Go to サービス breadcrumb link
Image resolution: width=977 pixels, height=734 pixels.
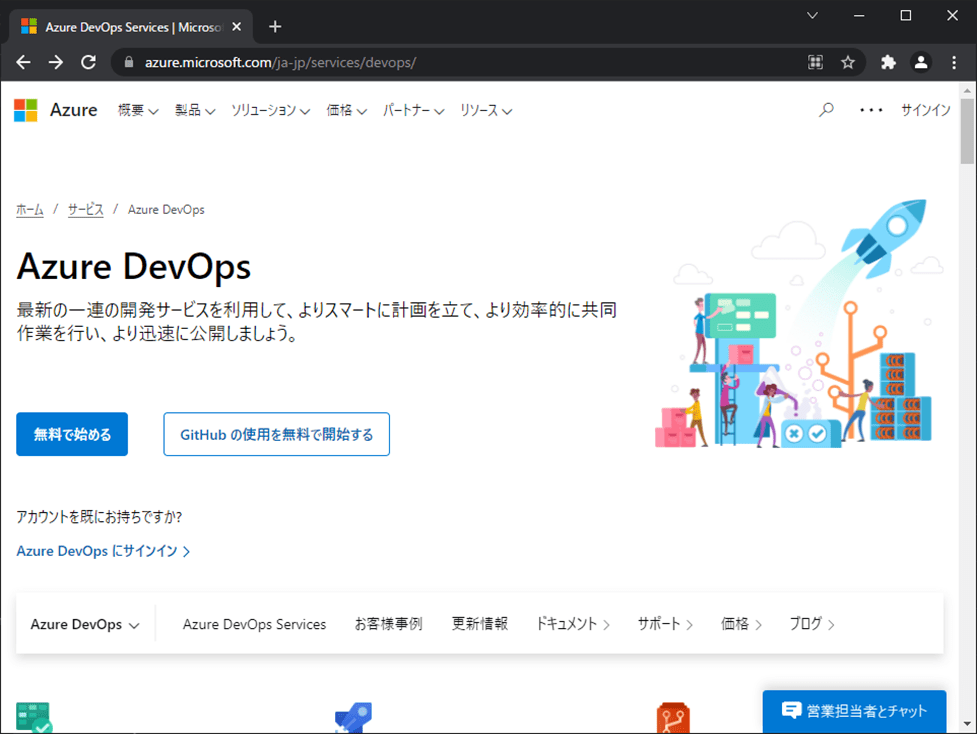pos(85,210)
